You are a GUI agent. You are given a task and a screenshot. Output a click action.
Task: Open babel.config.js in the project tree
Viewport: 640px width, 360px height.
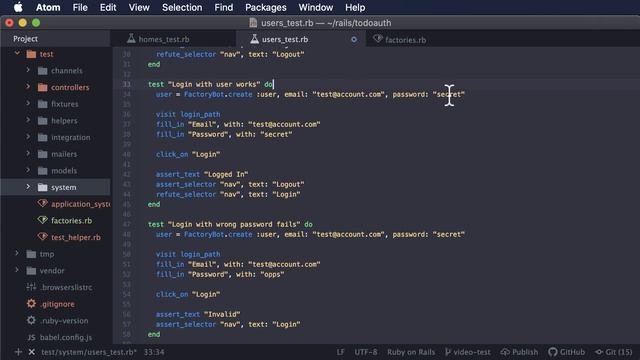click(66, 338)
